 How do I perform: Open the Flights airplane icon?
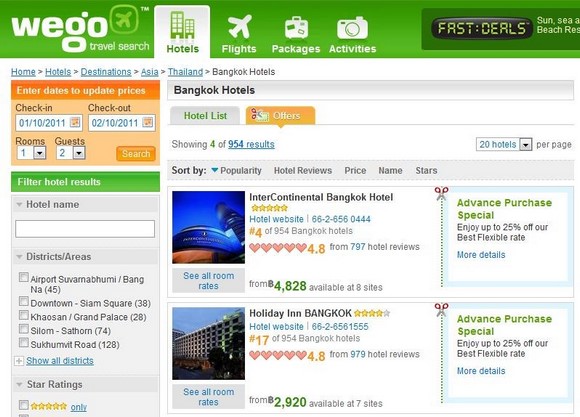(239, 27)
